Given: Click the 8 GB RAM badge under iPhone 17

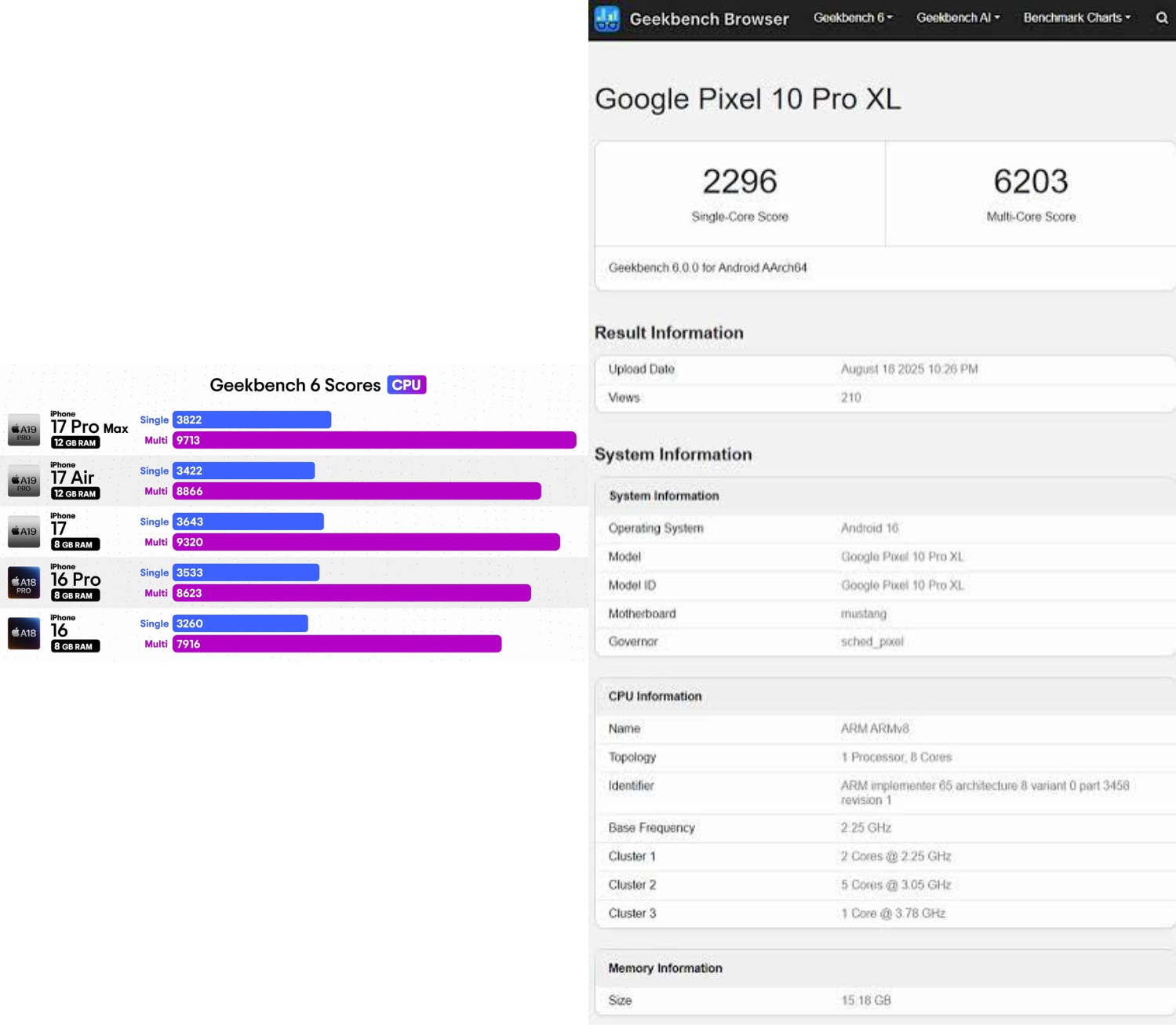Looking at the screenshot, I should (75, 545).
